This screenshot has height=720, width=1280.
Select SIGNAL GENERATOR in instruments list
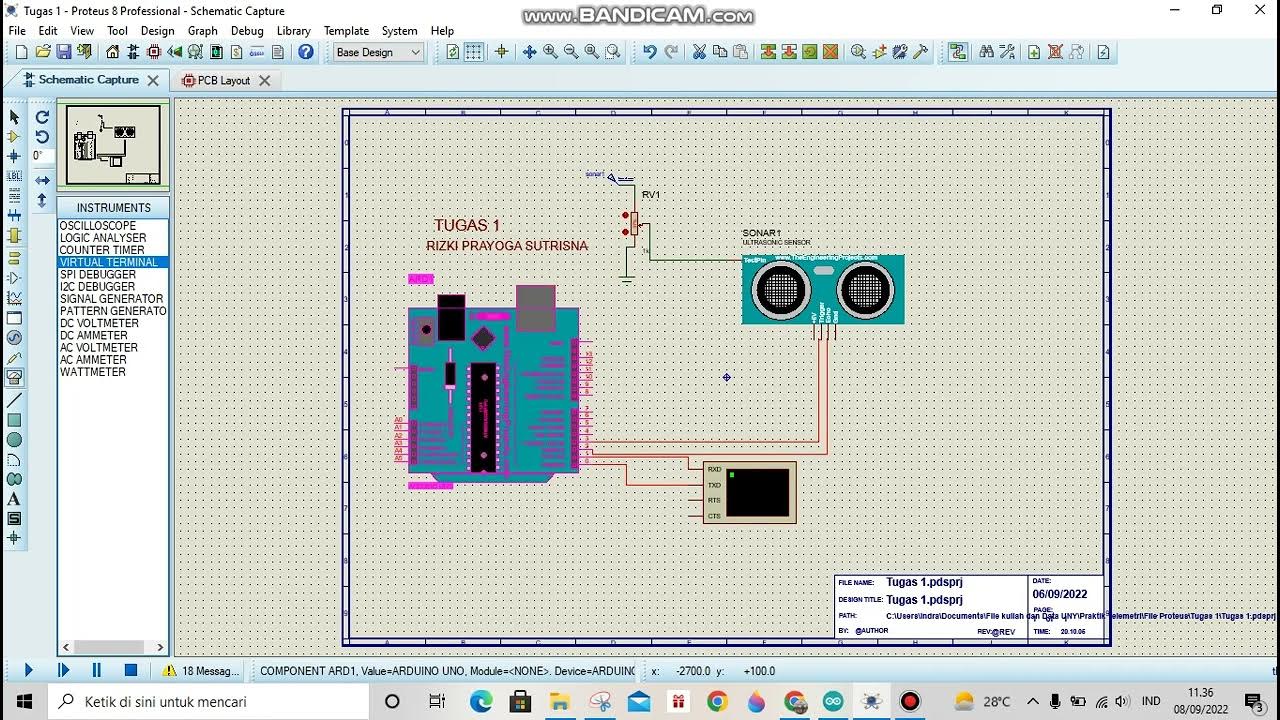(111, 299)
